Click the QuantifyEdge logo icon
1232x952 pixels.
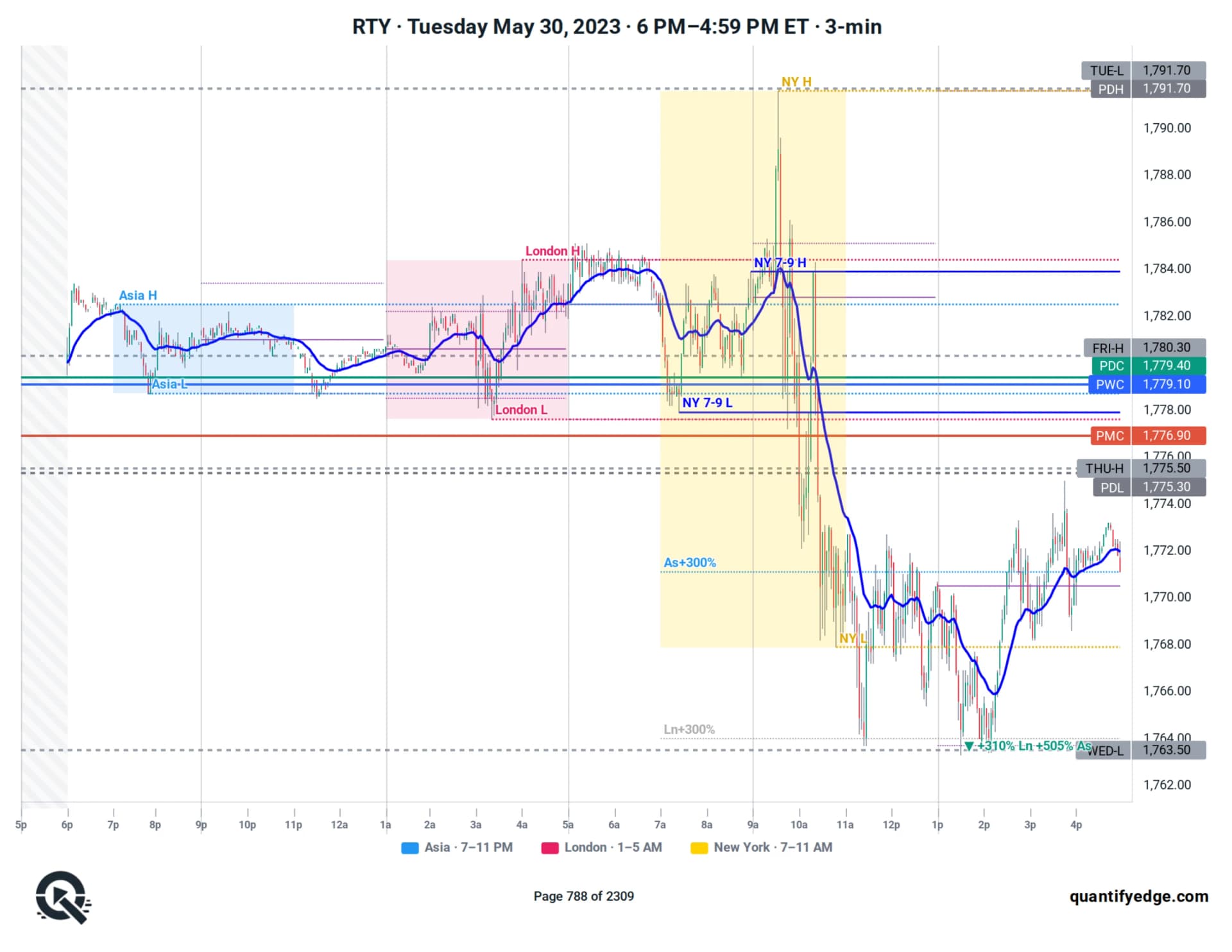point(63,897)
